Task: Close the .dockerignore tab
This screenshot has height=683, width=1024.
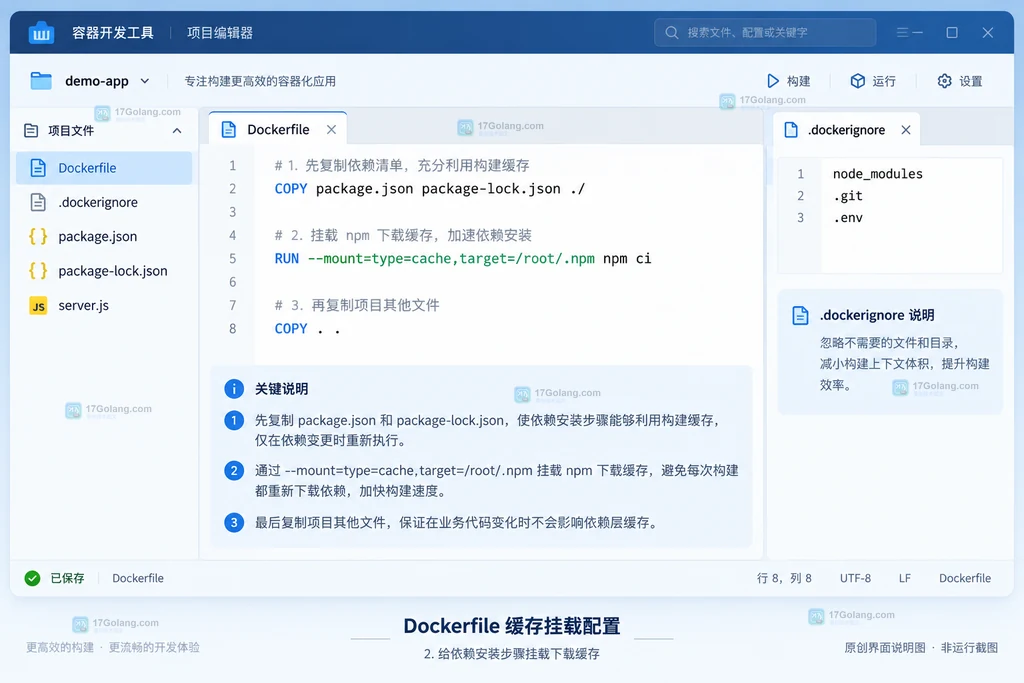Action: click(906, 130)
